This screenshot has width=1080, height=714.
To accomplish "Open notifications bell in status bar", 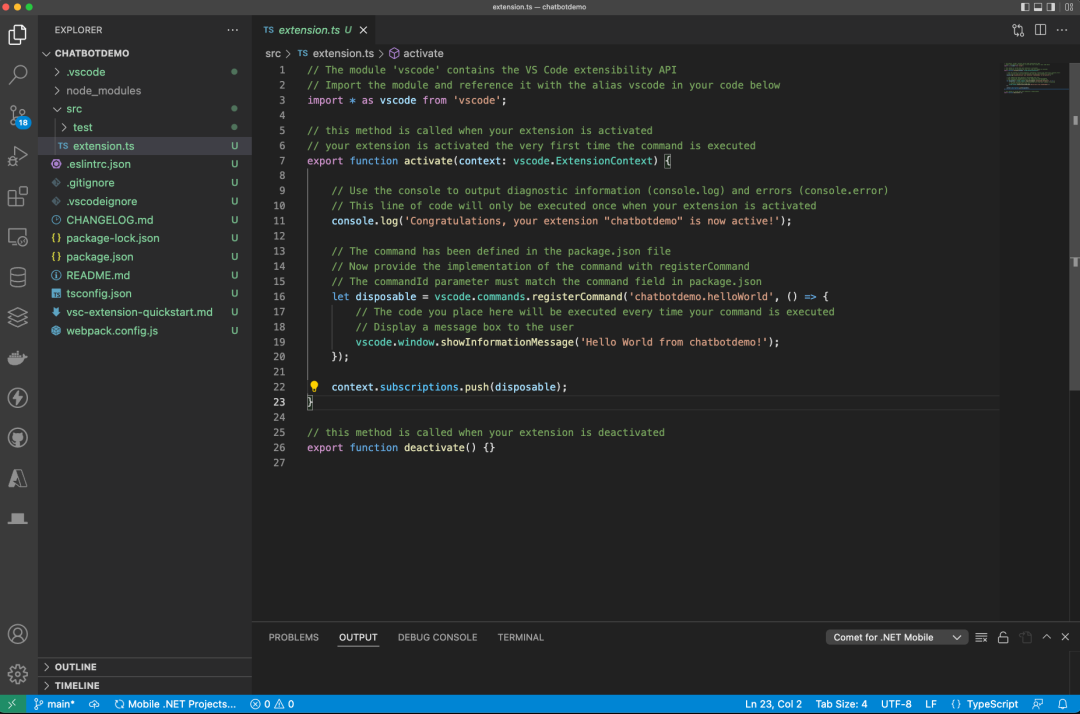I will [1063, 704].
